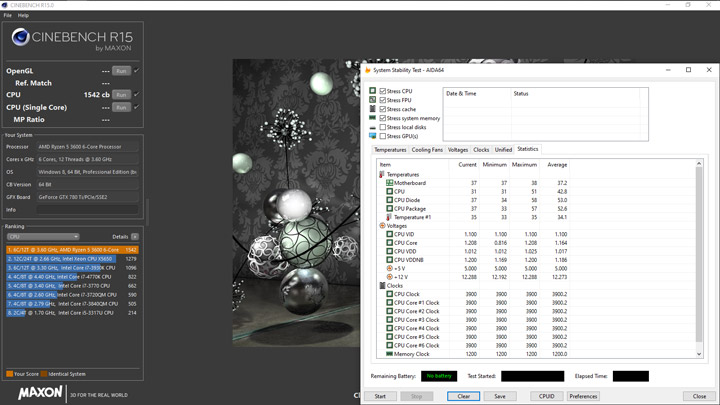Image resolution: width=720 pixels, height=405 pixels.
Task: Run the OpenGL benchmark
Action: [x=121, y=71]
